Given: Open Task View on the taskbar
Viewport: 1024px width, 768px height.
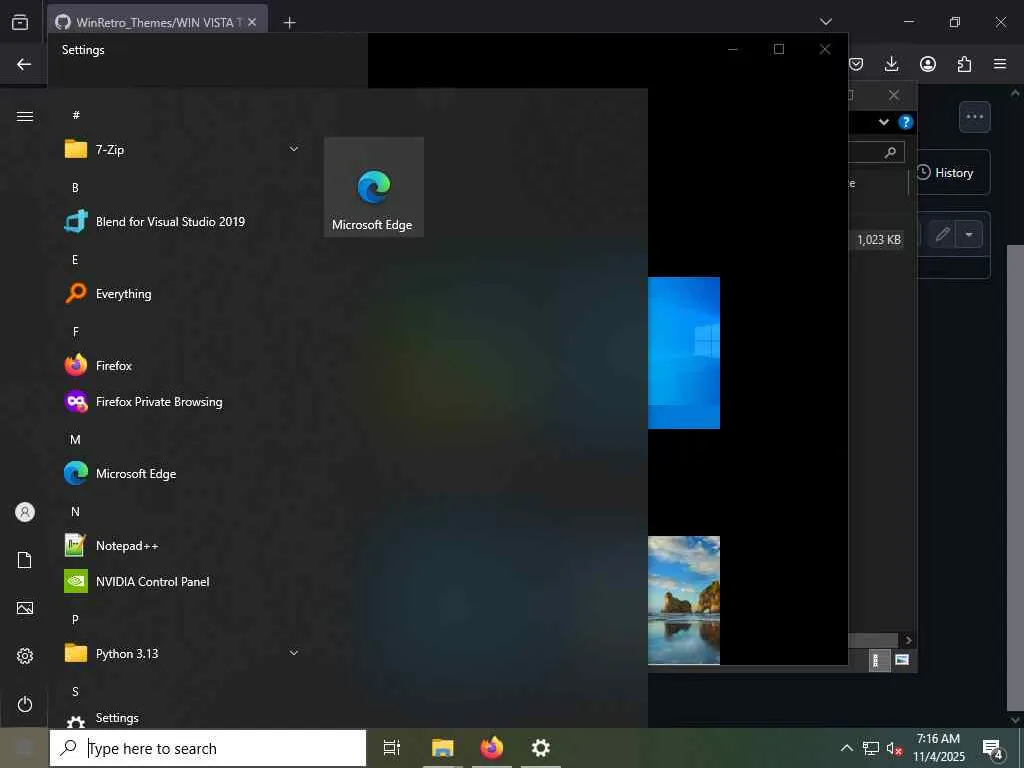Looking at the screenshot, I should coord(392,748).
